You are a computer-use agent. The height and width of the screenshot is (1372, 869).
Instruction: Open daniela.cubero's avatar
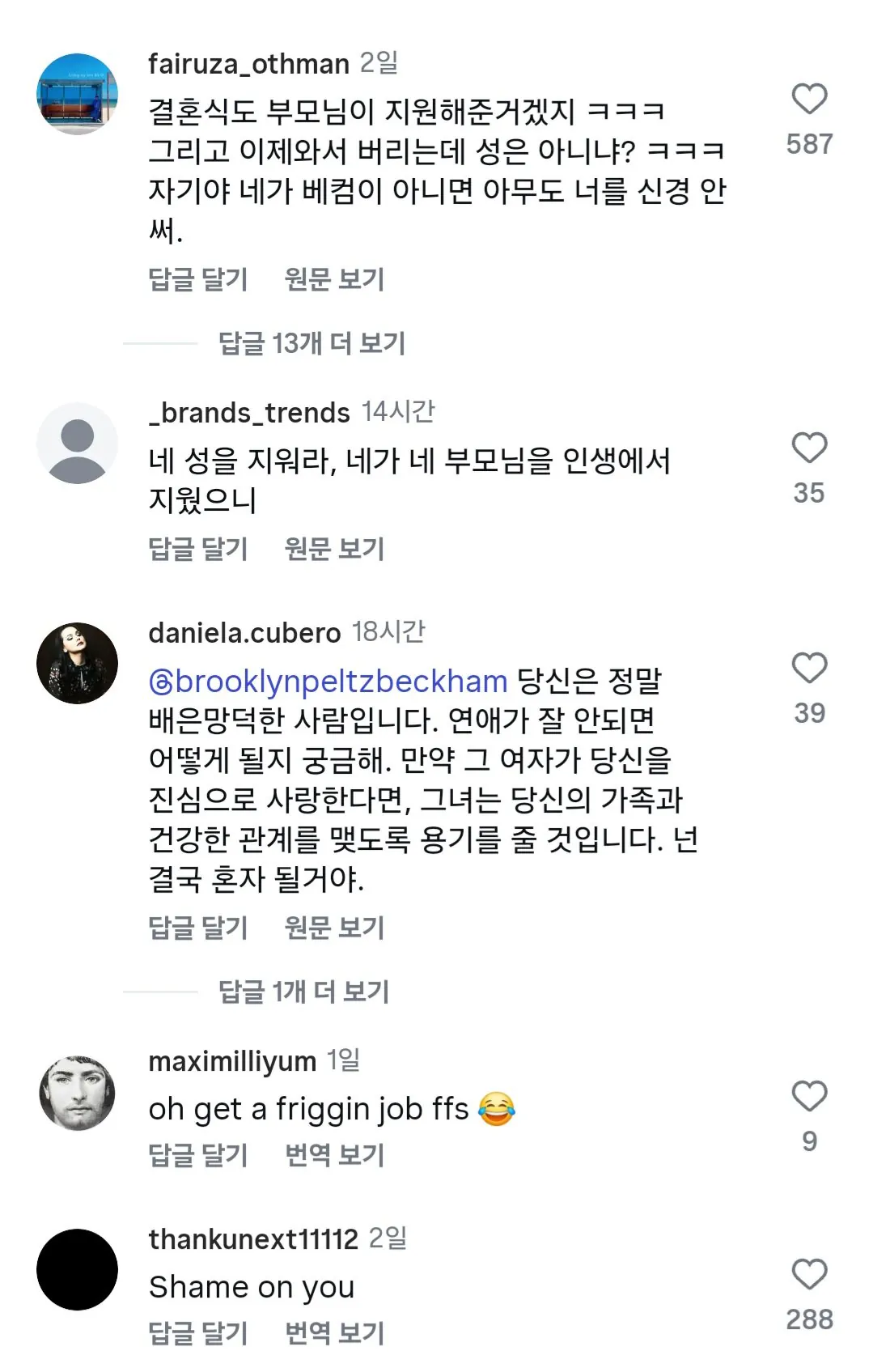78,663
